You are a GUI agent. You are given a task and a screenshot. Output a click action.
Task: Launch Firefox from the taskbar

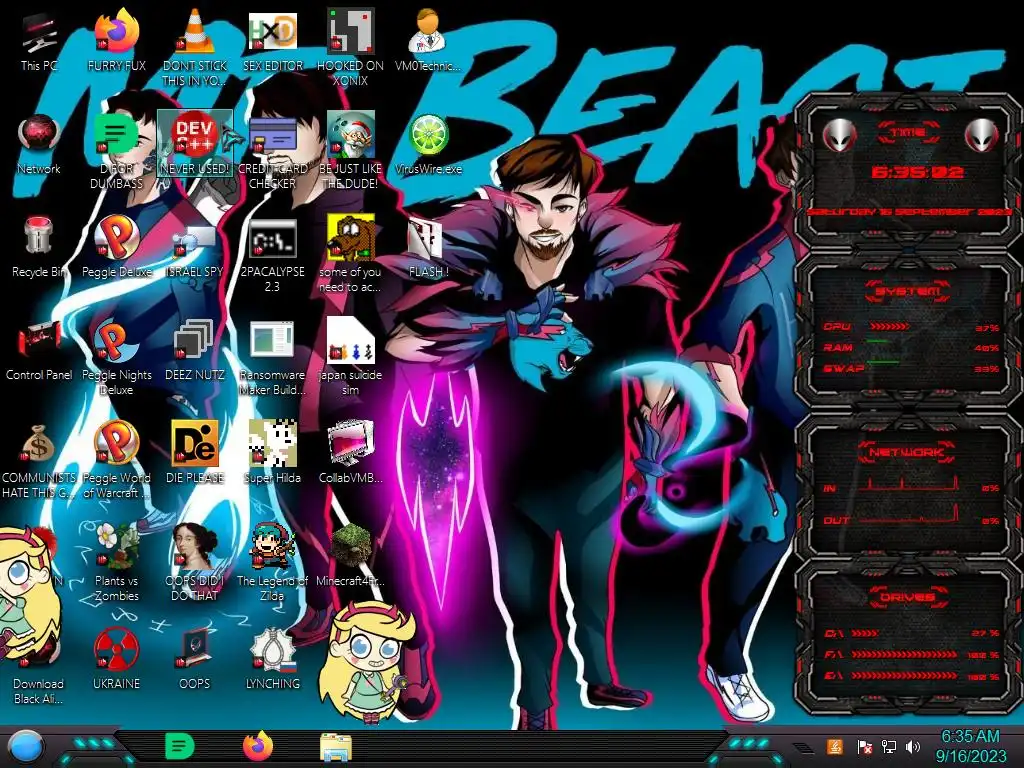(258, 746)
